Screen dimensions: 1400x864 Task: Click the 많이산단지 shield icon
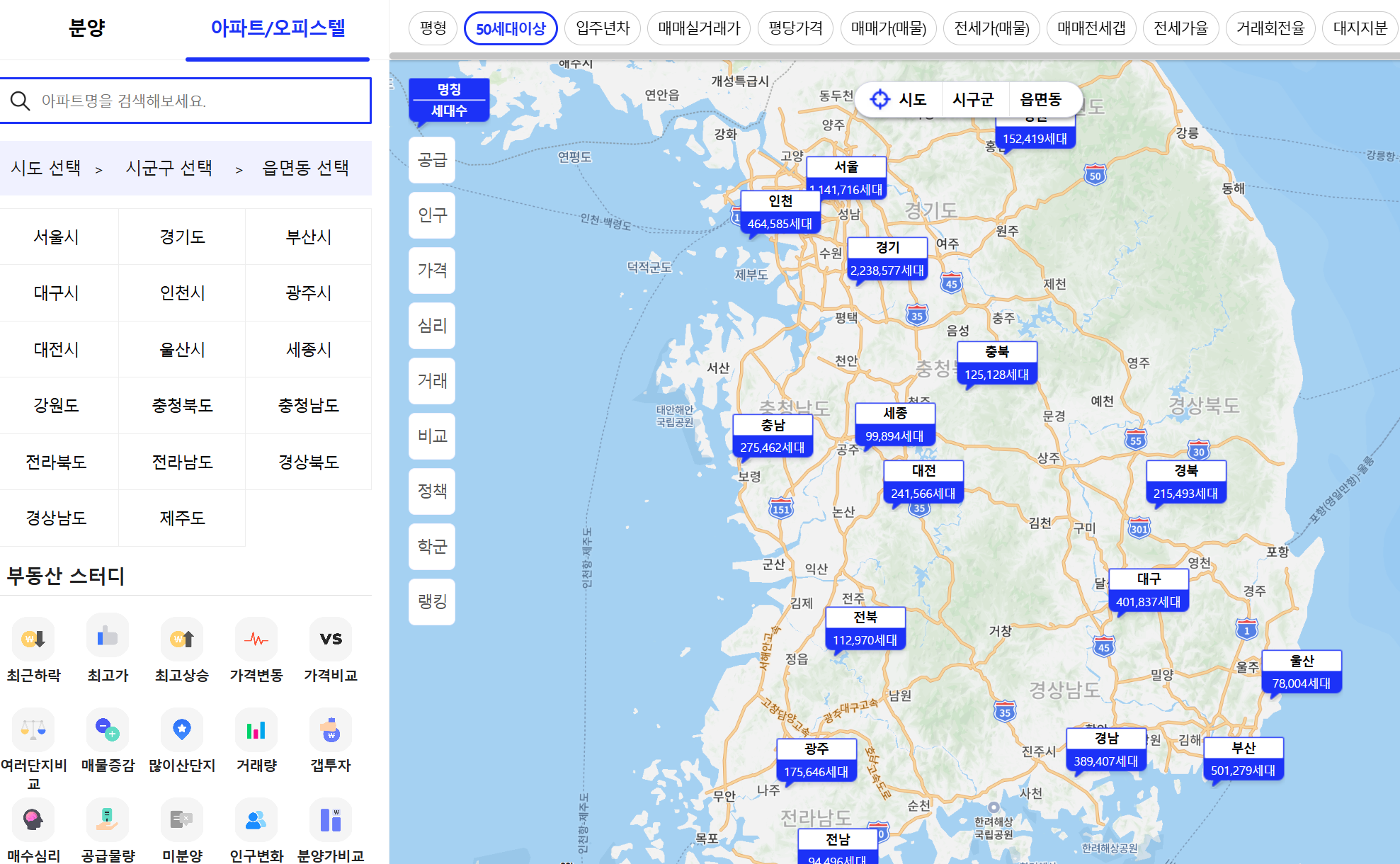pyautogui.click(x=182, y=729)
